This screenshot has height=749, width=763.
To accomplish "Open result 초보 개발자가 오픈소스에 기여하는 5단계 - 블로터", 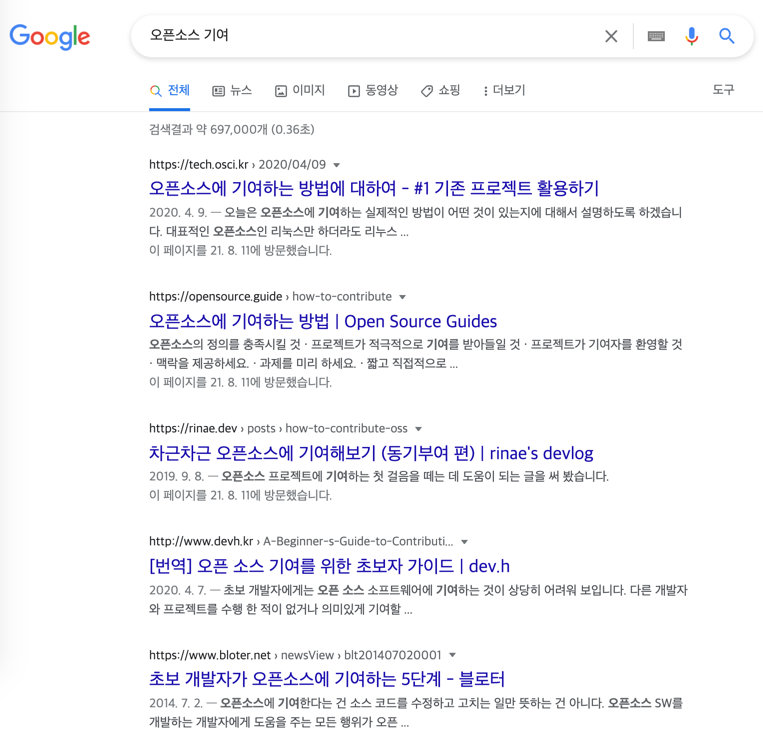I will pos(327,679).
